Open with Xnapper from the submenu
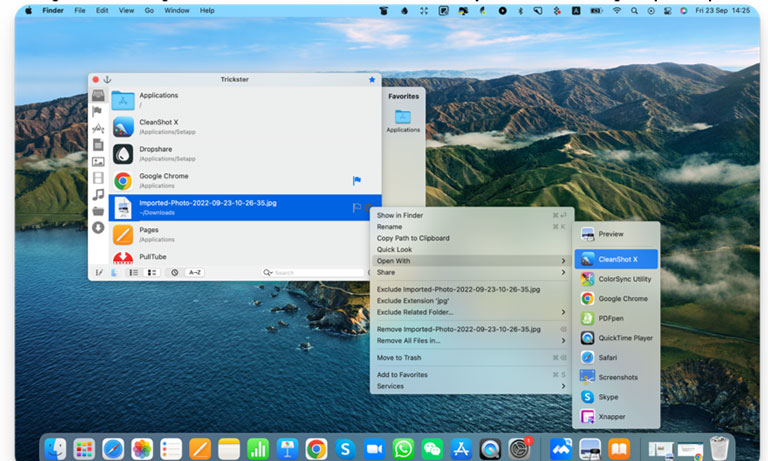This screenshot has width=768, height=461. click(x=616, y=416)
